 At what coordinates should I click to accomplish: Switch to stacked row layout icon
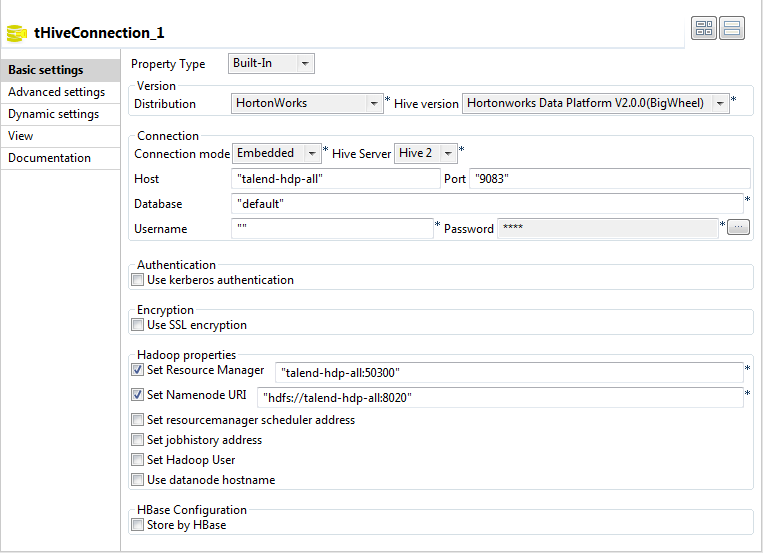tap(732, 29)
